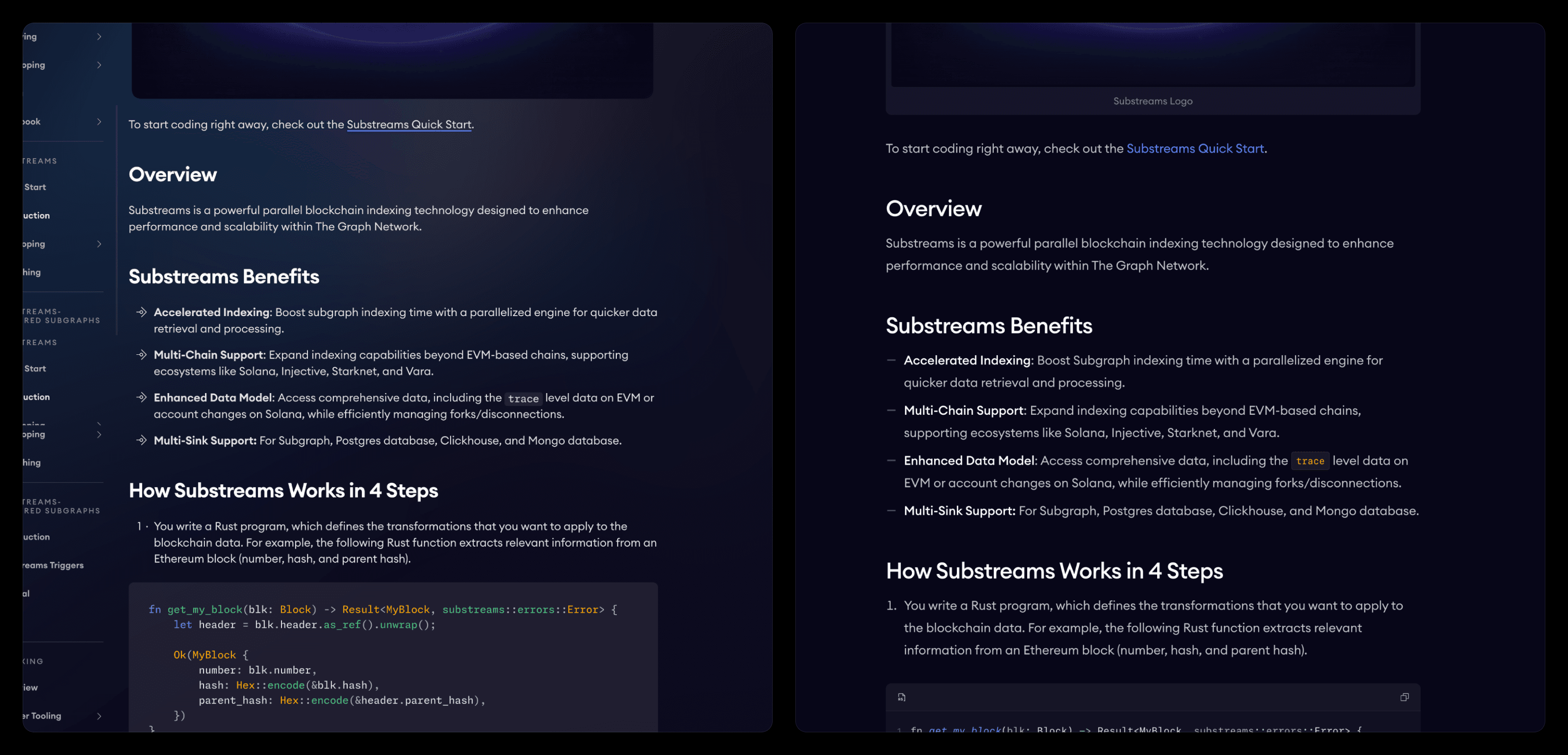Follow the underlined Substreams Quick Start link, left page
This screenshot has height=755, width=1568.
(409, 124)
